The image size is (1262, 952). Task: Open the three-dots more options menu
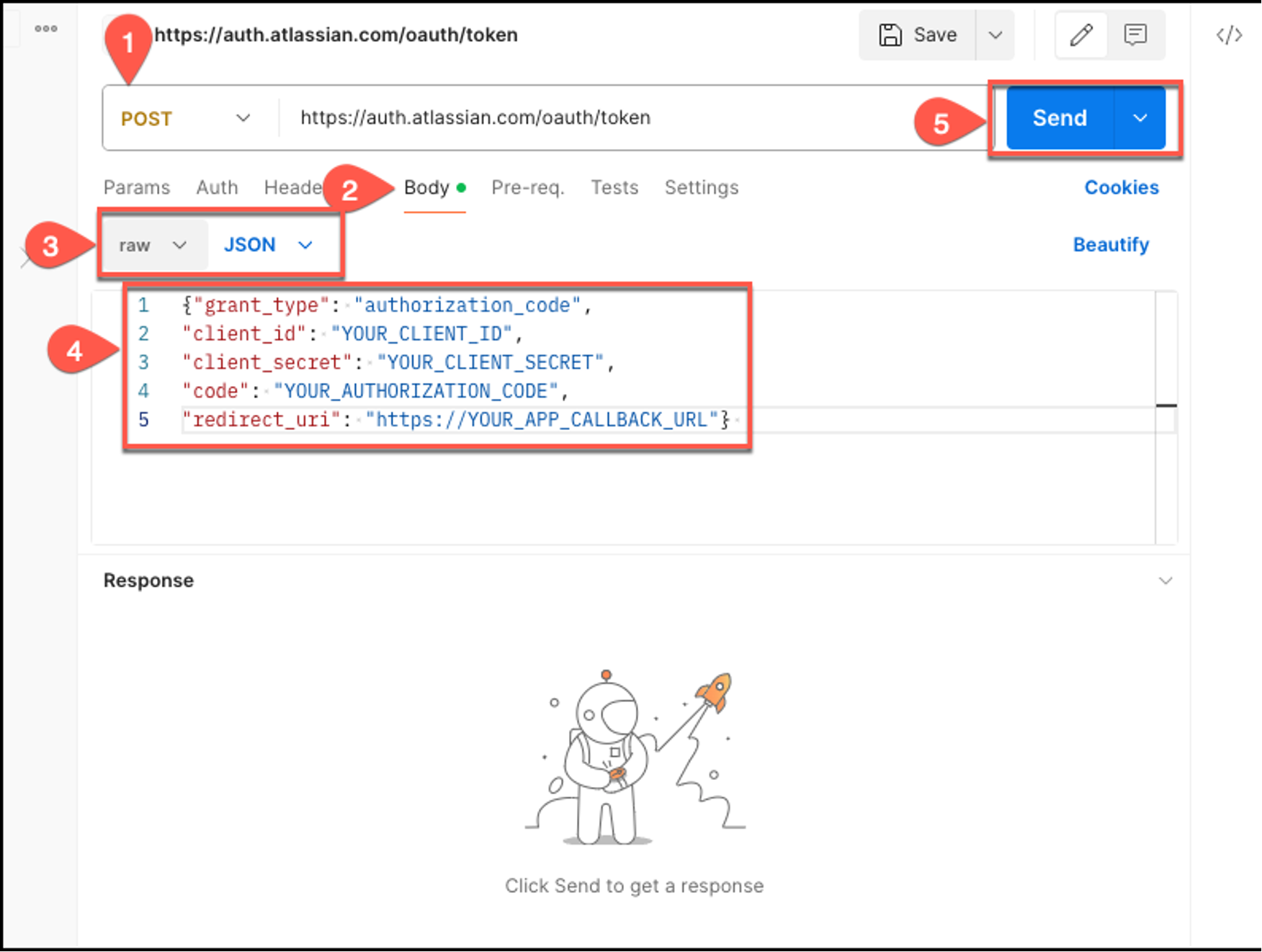coord(46,29)
